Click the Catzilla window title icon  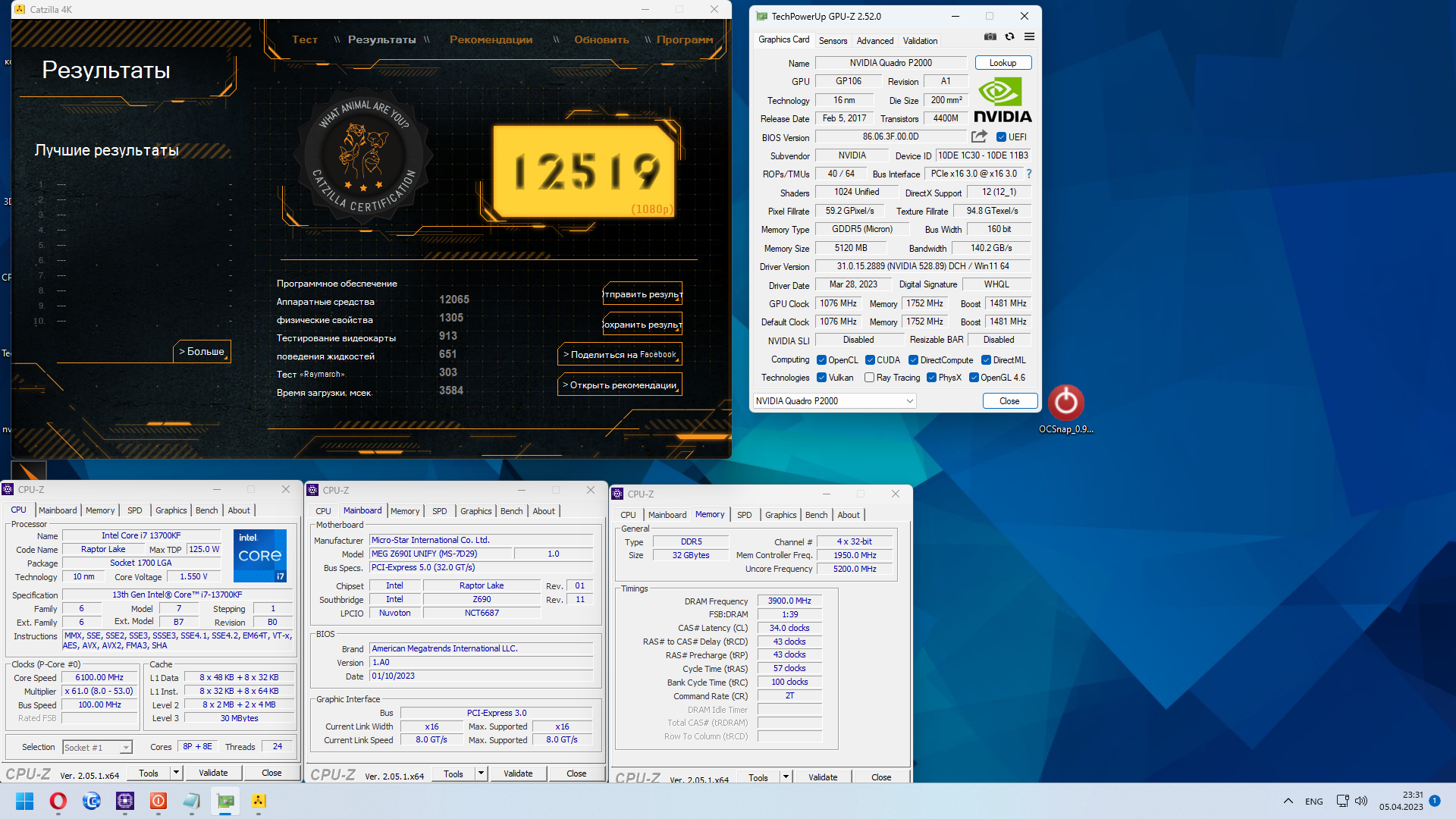click(20, 9)
